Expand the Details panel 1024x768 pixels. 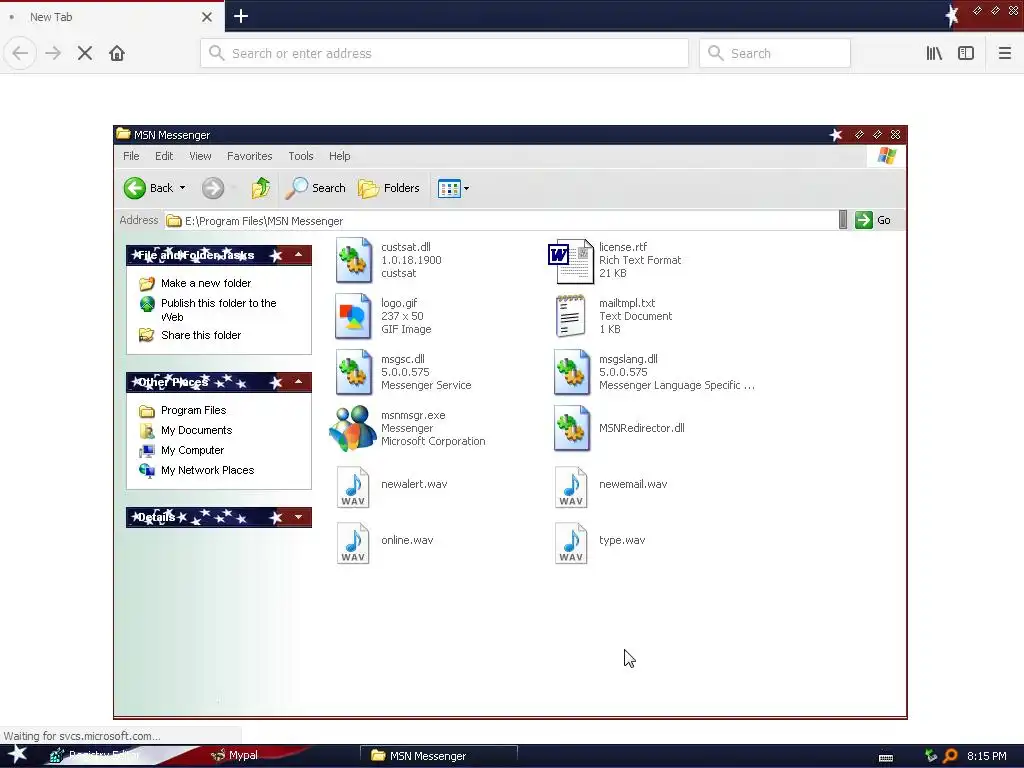click(298, 517)
